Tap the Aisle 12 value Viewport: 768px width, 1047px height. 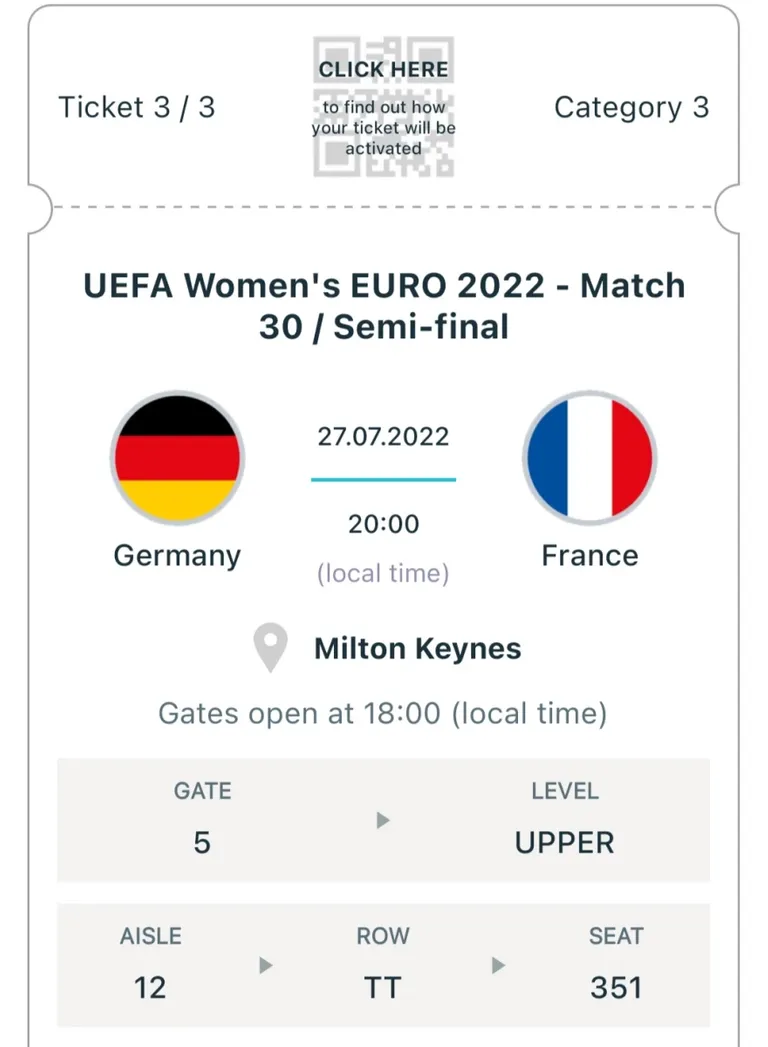[150, 988]
